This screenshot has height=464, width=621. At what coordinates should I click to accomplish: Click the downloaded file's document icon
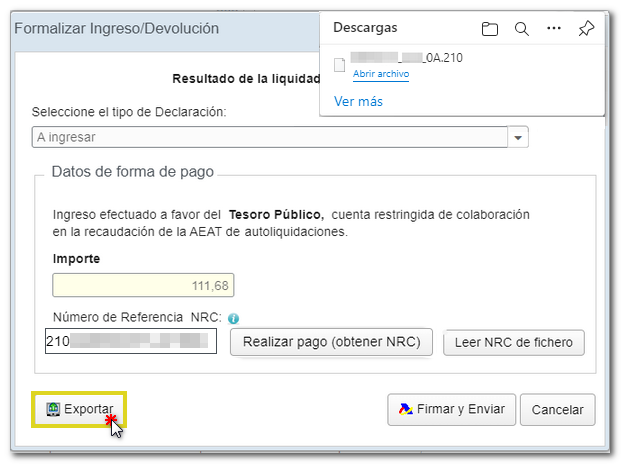pyautogui.click(x=340, y=65)
